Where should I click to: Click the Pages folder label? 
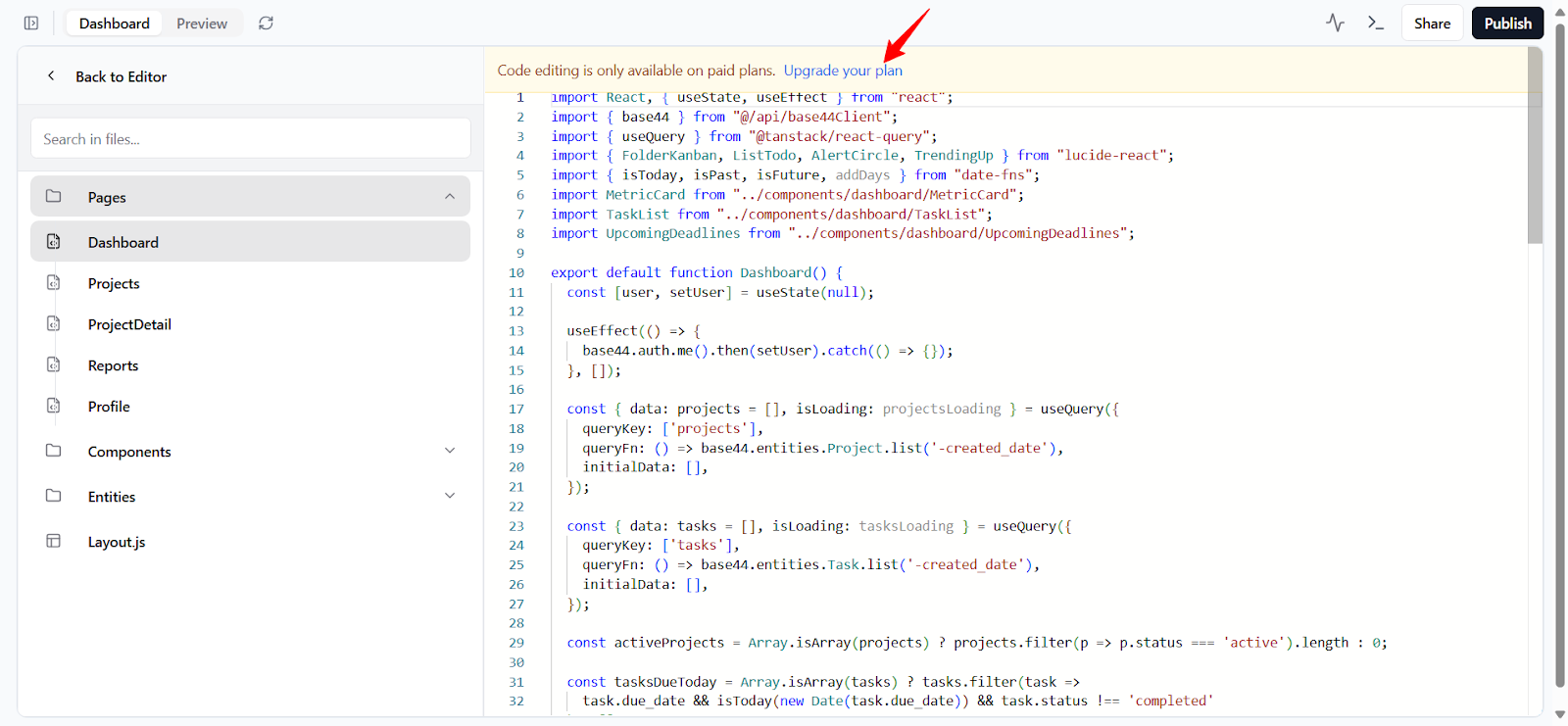107,197
